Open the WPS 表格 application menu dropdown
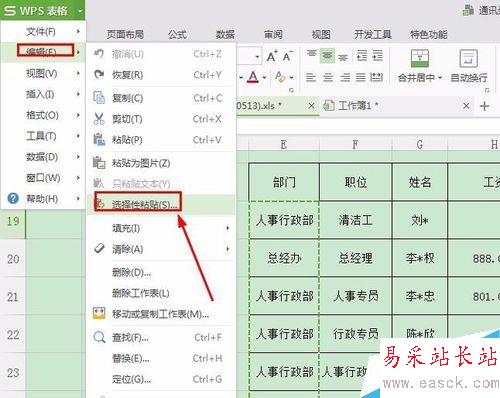Screen dimensions: 500x398 (80, 11)
